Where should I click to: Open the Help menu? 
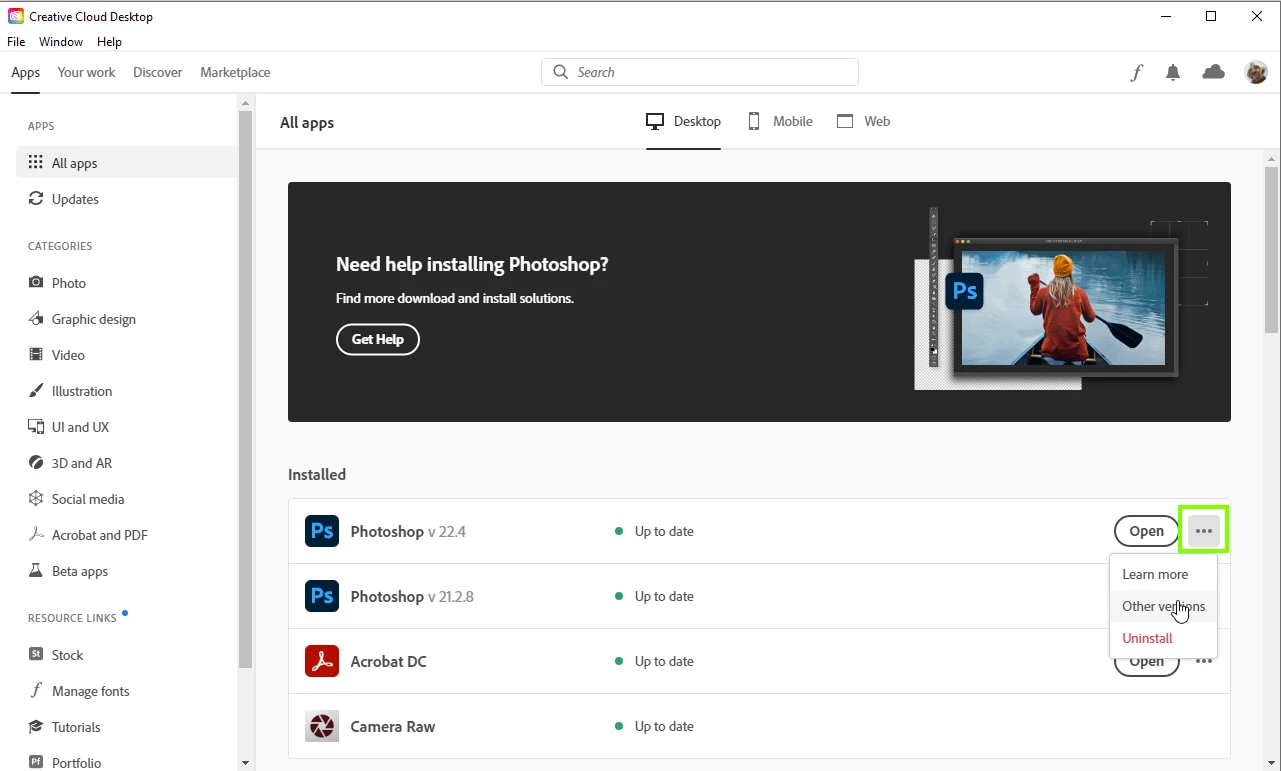[x=109, y=42]
